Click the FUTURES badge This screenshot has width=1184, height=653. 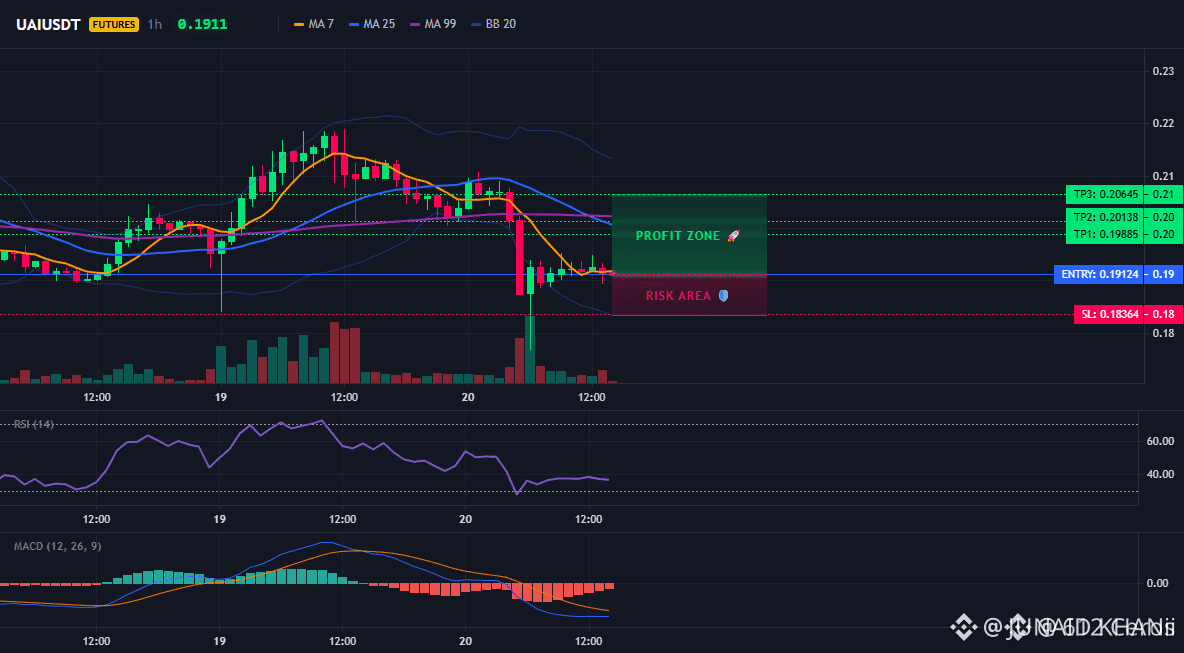(113, 24)
